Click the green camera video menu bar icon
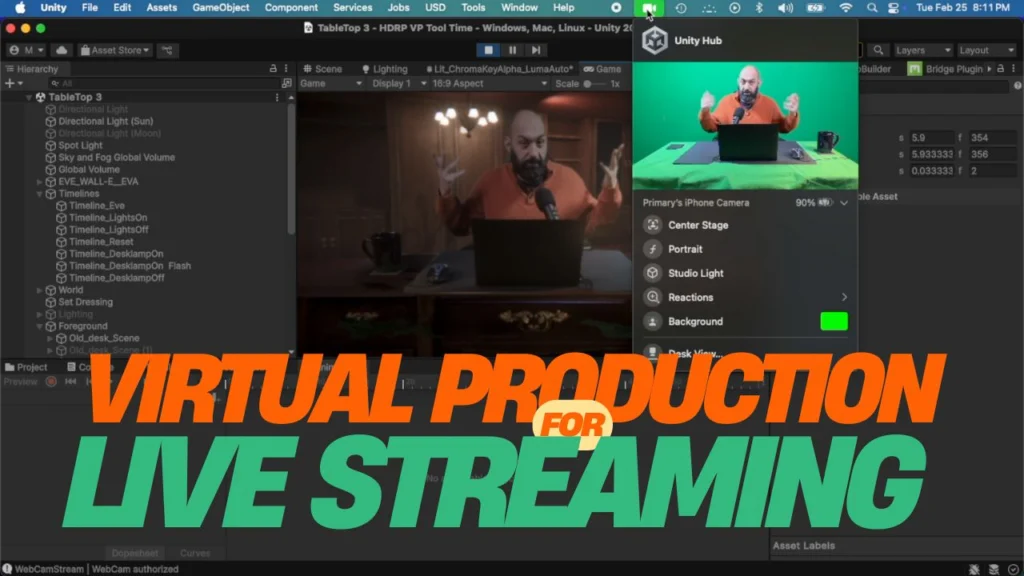This screenshot has width=1024, height=576. click(x=649, y=8)
